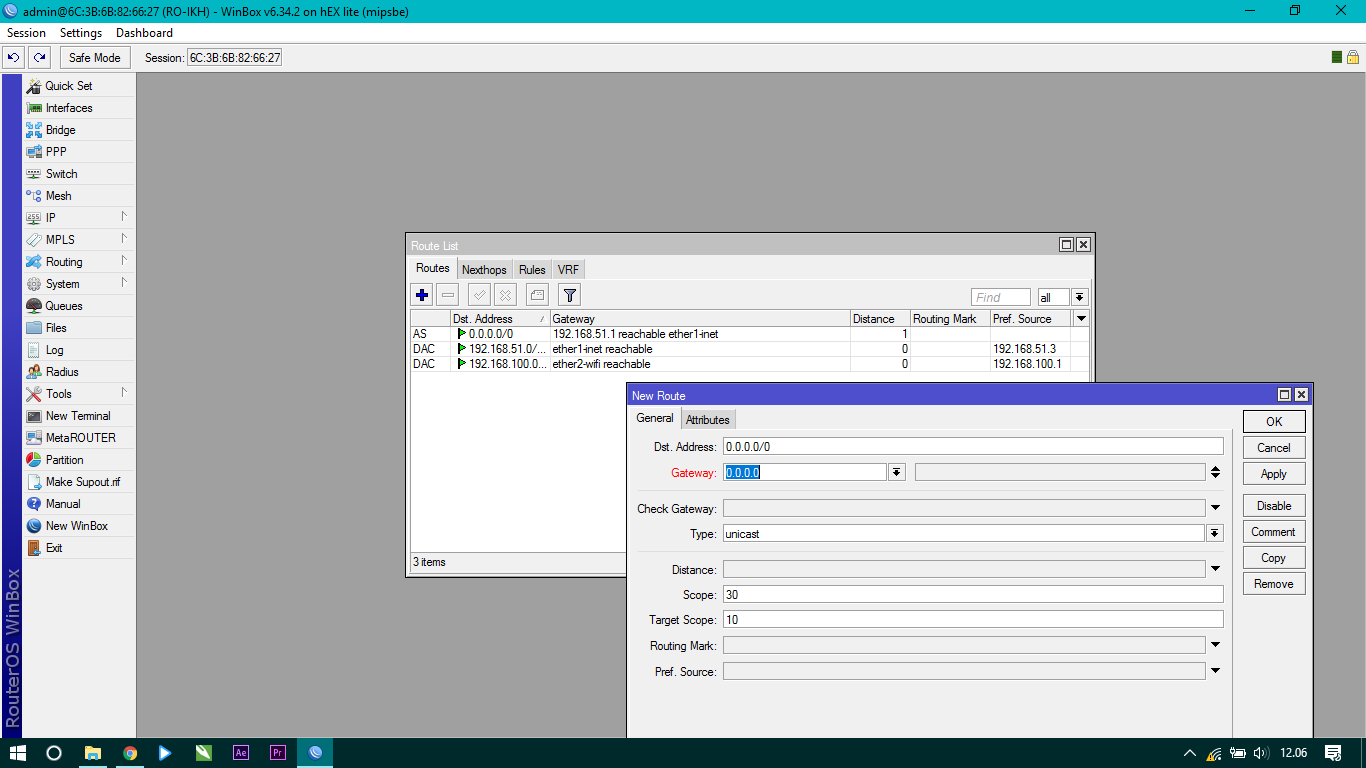Click the Find box in Route List

pos(1001,297)
